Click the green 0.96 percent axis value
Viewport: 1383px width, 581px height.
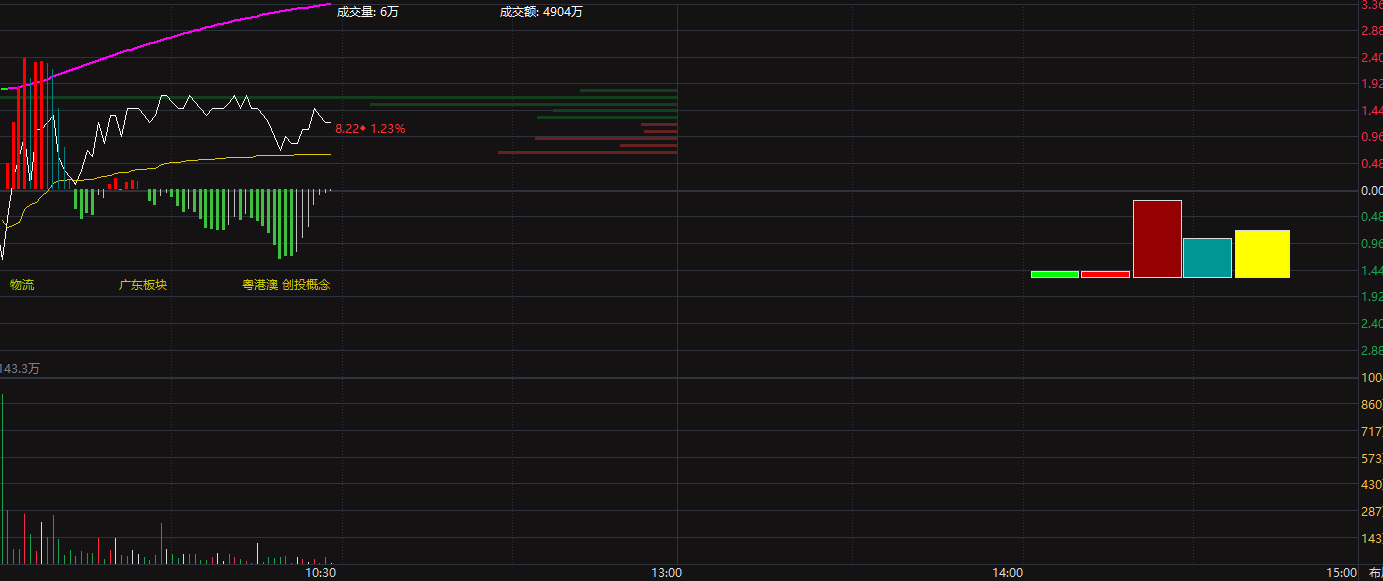(1371, 243)
